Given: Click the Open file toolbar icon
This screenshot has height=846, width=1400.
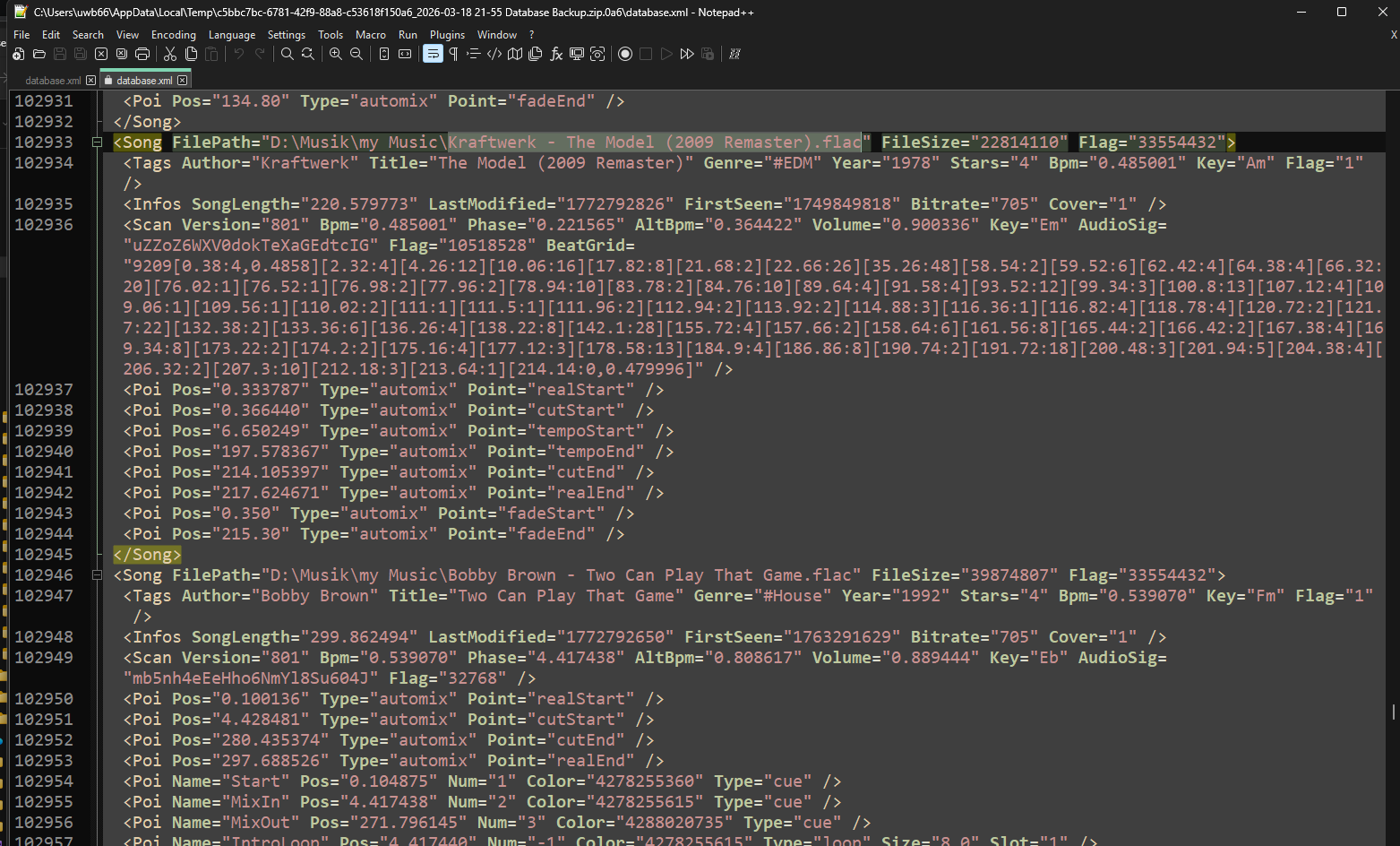Looking at the screenshot, I should pyautogui.click(x=39, y=54).
